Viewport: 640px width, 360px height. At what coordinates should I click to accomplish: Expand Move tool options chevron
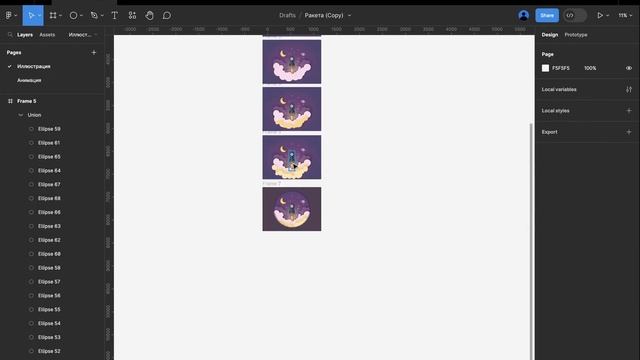pos(40,16)
